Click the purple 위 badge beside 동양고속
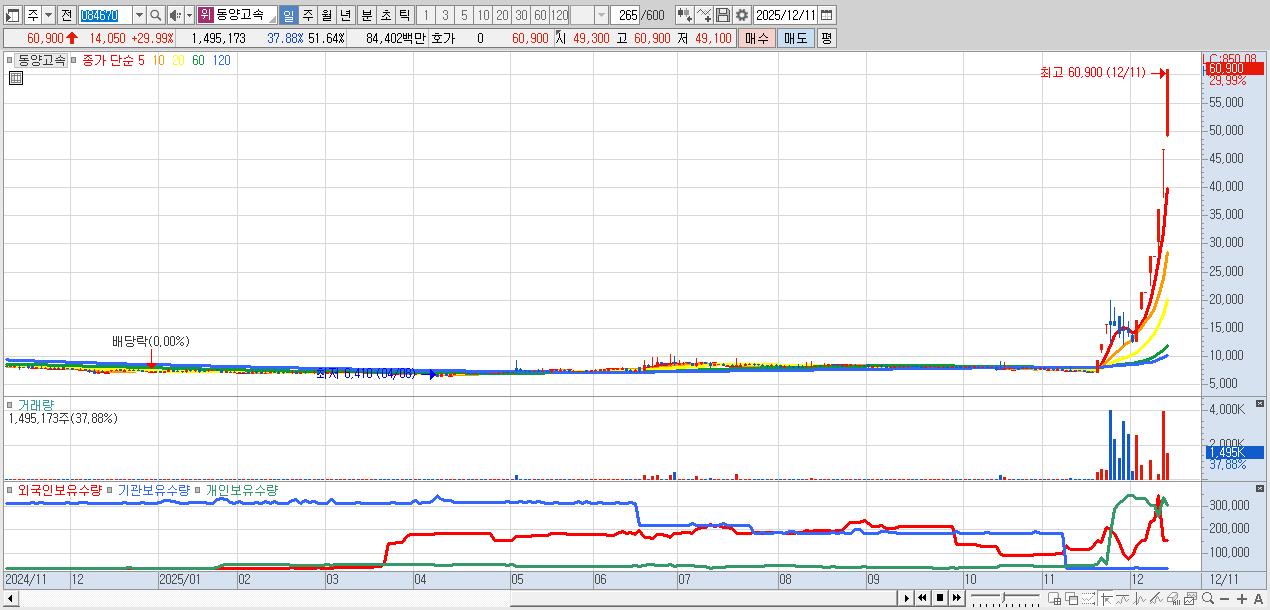Viewport: 1270px width, 610px height. [206, 15]
